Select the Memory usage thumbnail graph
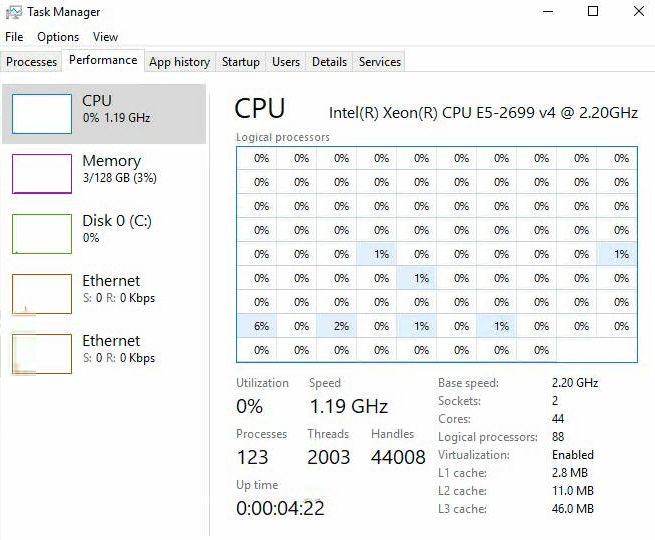Image resolution: width=655 pixels, height=540 pixels. [42, 173]
